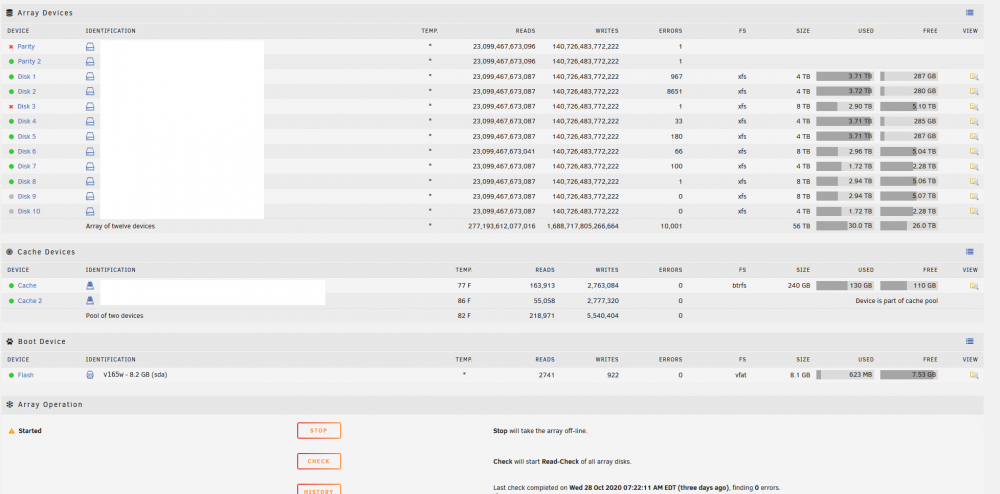
Task: Click the Disk 2 error count 8651
Action: 674,92
